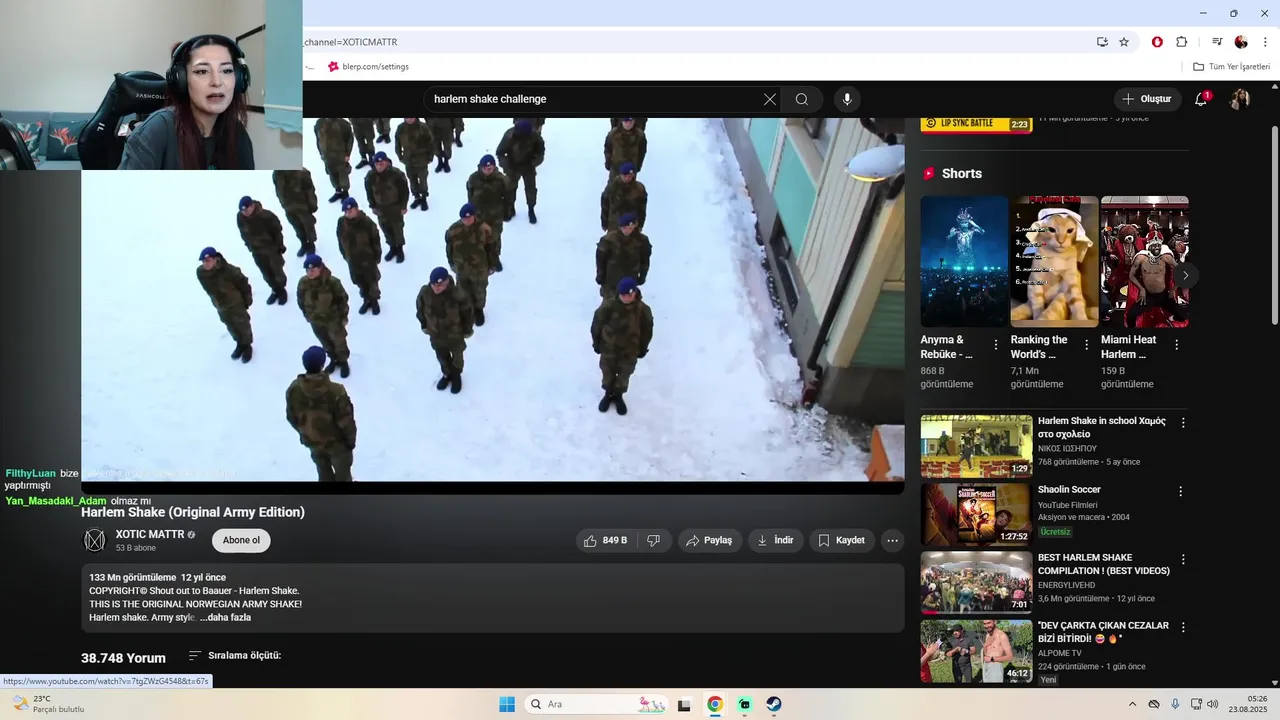Open Anyma & Rebüke short thumbnail
The height and width of the screenshot is (720, 1280).
coord(964,261)
